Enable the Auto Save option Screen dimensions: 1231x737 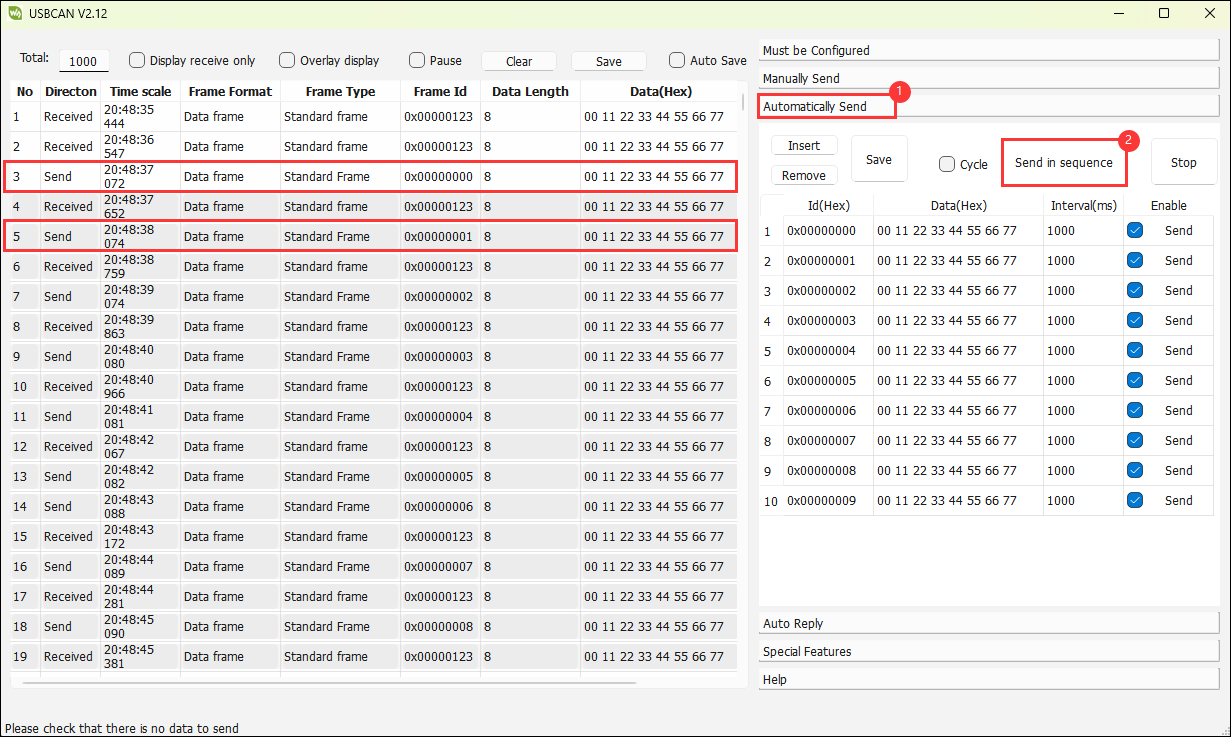[x=677, y=60]
